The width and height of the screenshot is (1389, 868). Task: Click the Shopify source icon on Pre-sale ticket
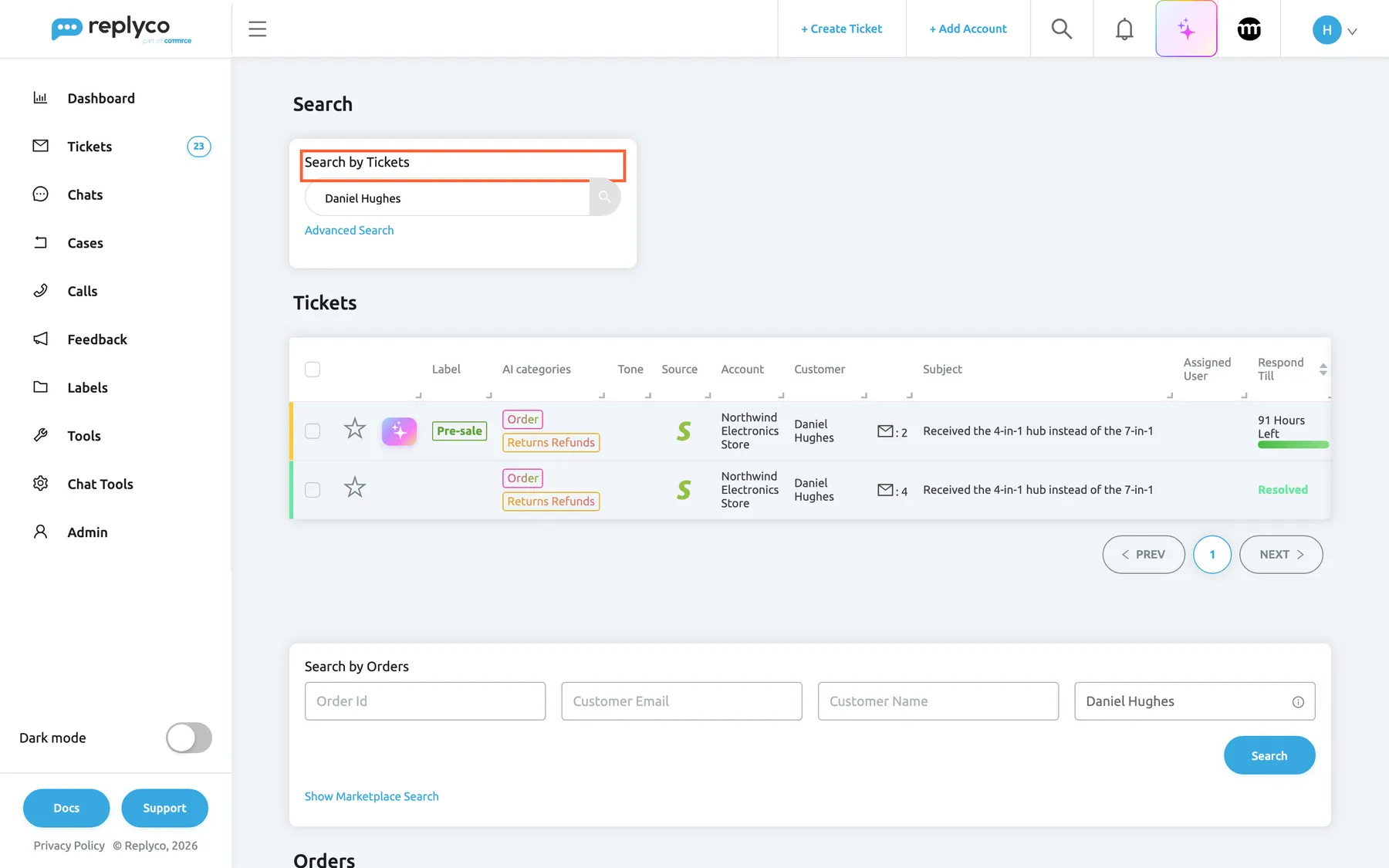tap(684, 431)
